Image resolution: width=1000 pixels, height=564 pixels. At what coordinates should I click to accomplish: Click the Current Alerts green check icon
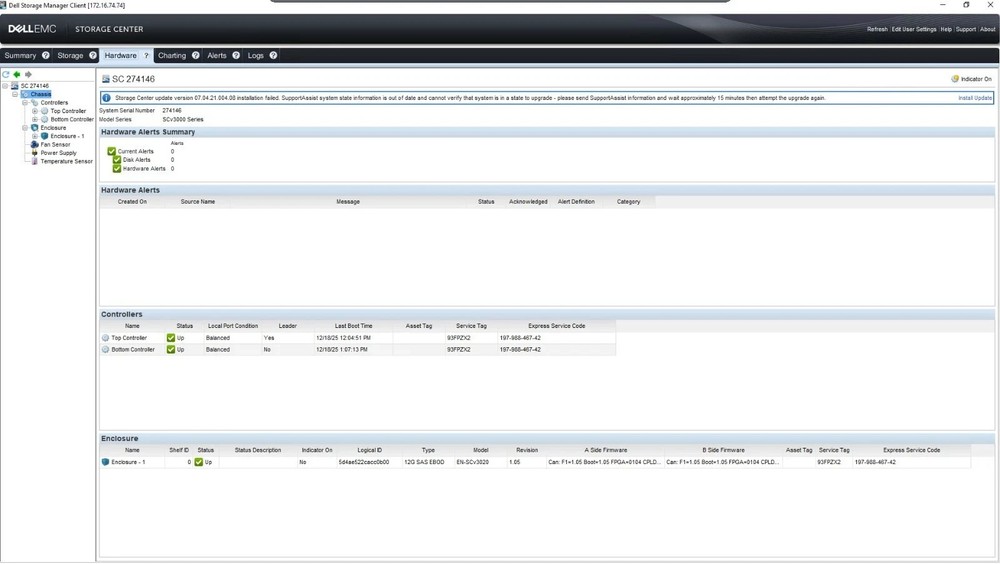112,151
